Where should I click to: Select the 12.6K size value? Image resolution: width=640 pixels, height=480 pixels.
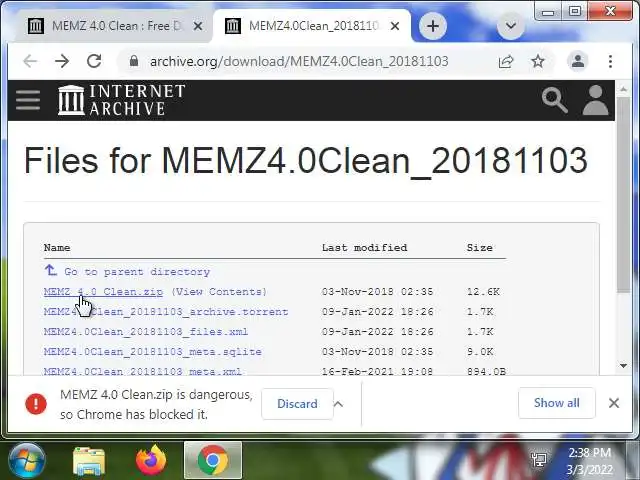483,292
